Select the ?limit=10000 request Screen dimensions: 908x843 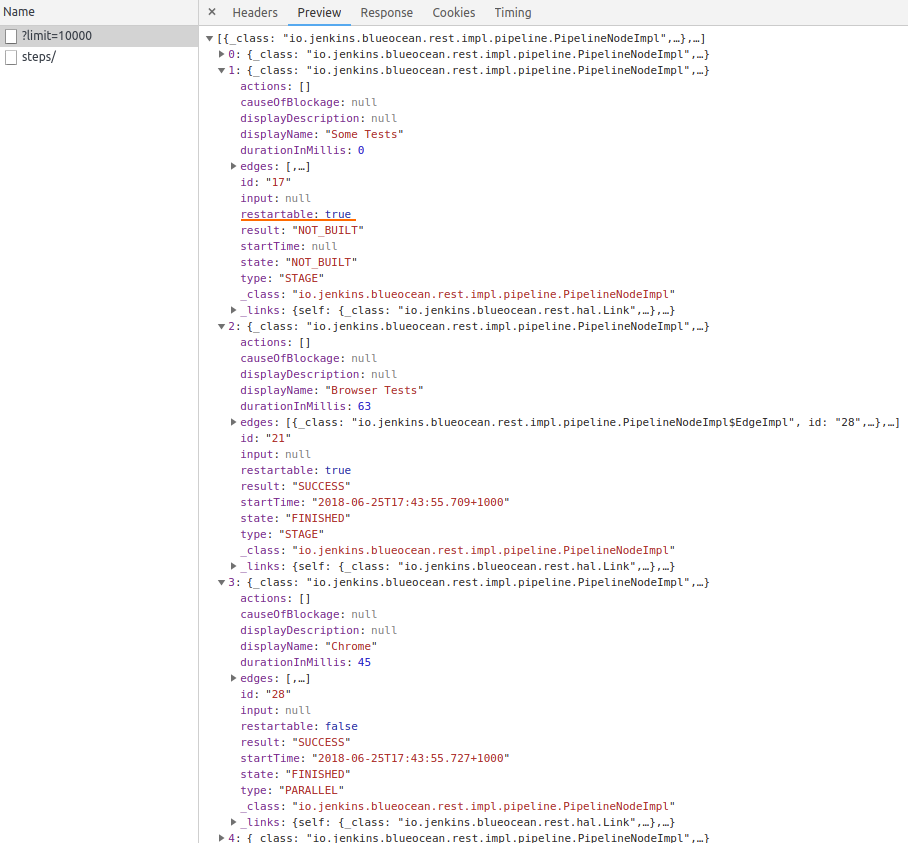(x=56, y=36)
